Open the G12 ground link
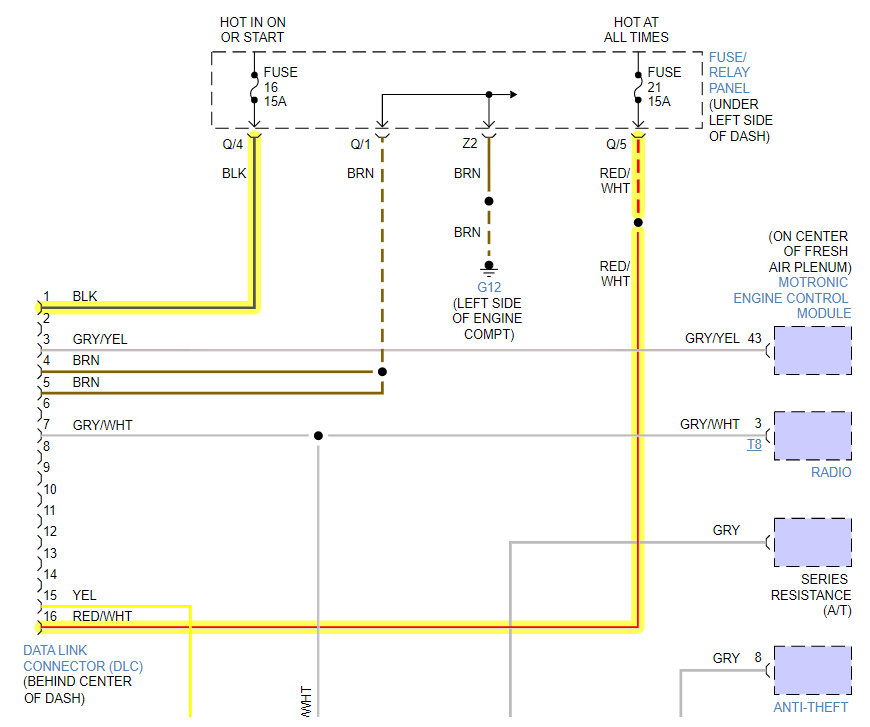870x727 pixels. click(489, 287)
